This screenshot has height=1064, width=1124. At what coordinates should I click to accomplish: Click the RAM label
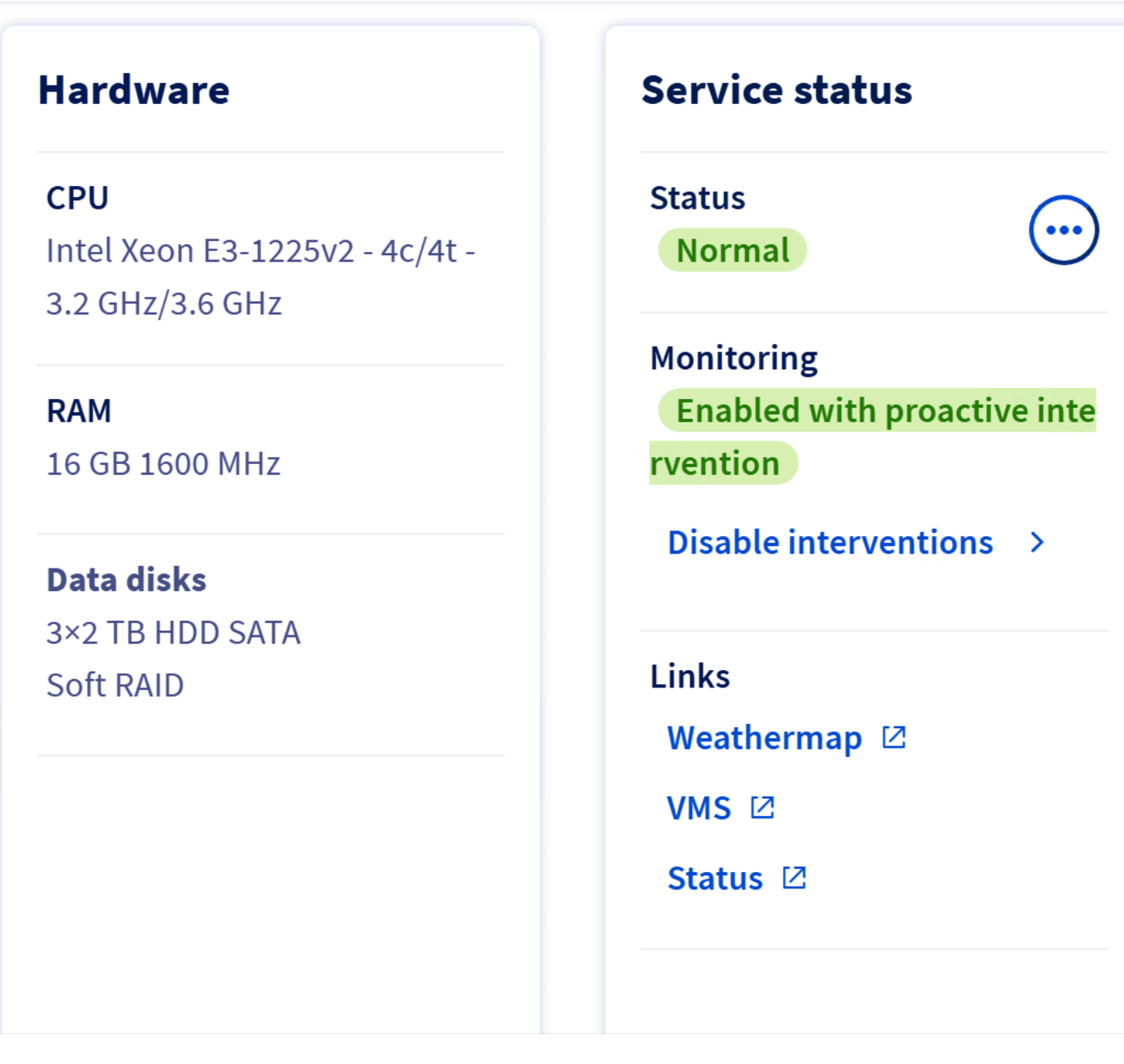pyautogui.click(x=79, y=411)
